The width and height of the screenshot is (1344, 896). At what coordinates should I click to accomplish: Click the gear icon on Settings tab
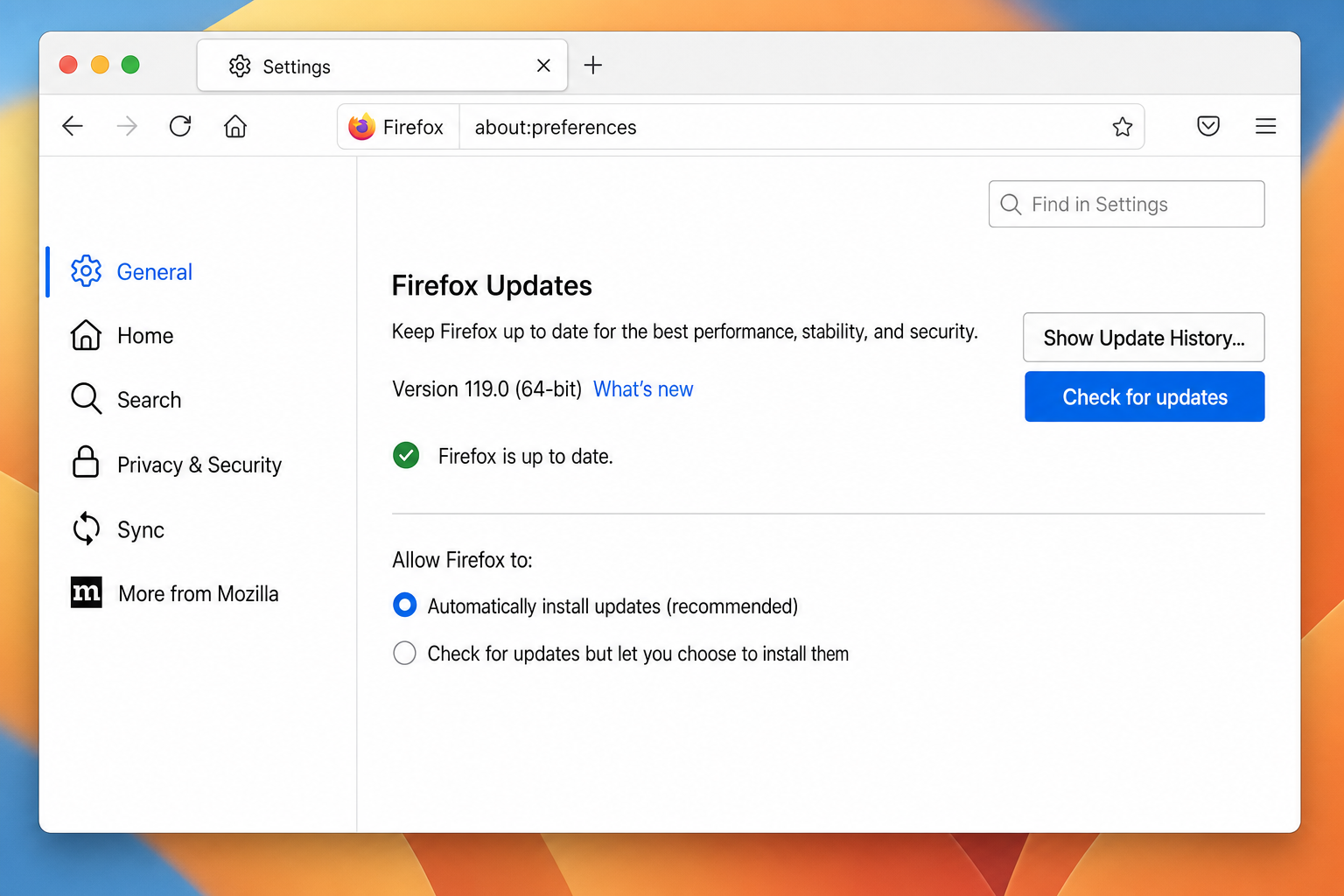click(240, 66)
